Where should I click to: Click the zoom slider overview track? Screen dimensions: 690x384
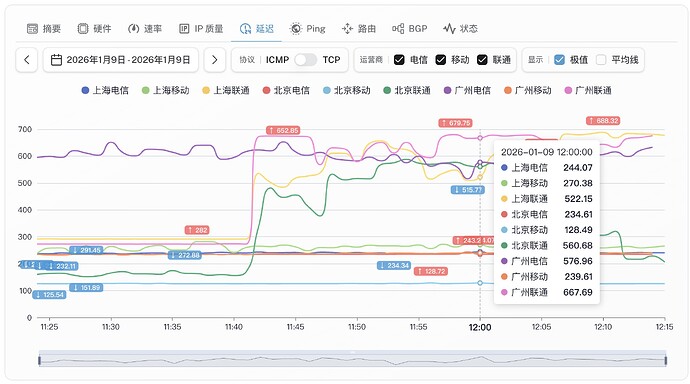352,361
